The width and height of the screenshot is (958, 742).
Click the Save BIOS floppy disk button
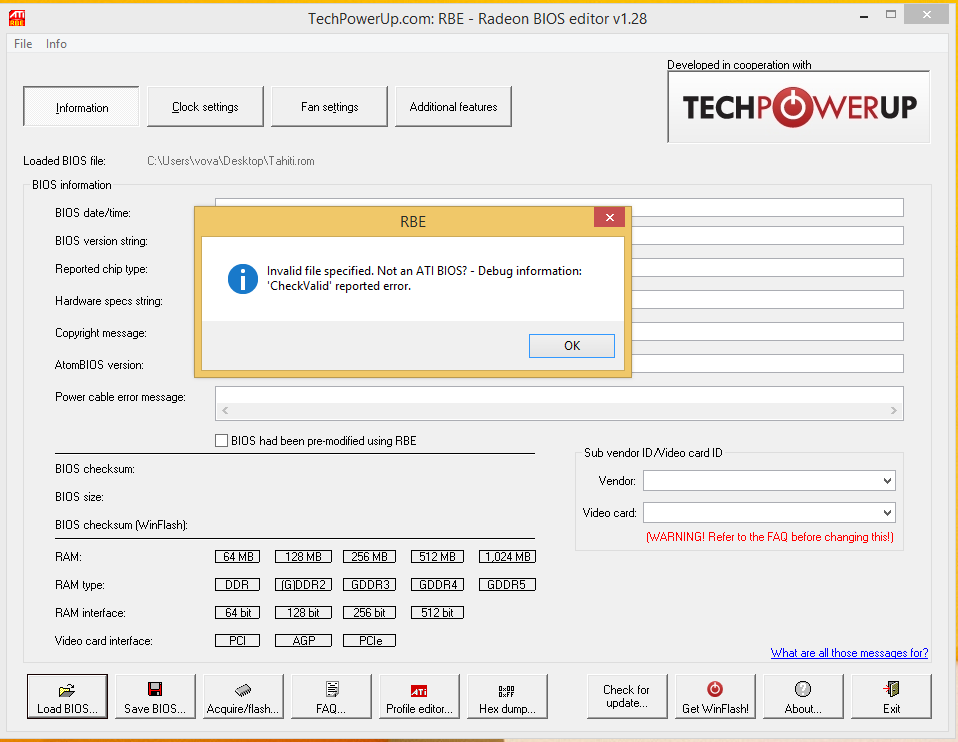click(x=155, y=696)
